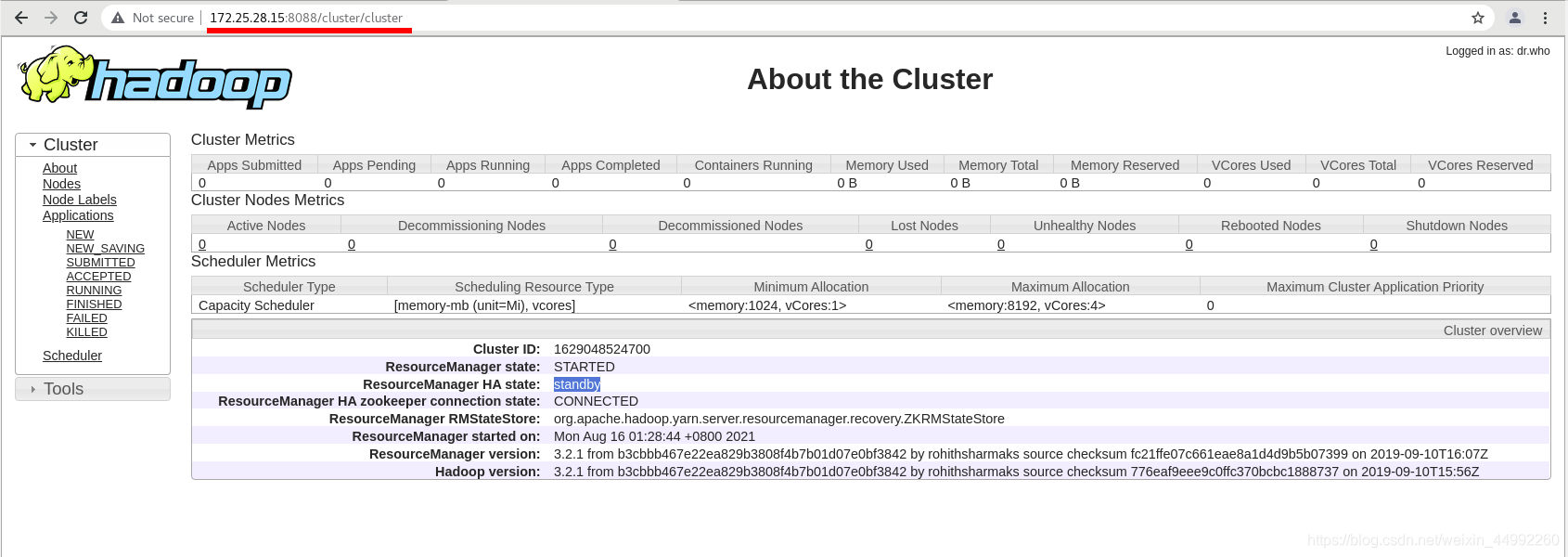
Task: Click the Cluster Nodes Metrics section title
Action: 267,201
